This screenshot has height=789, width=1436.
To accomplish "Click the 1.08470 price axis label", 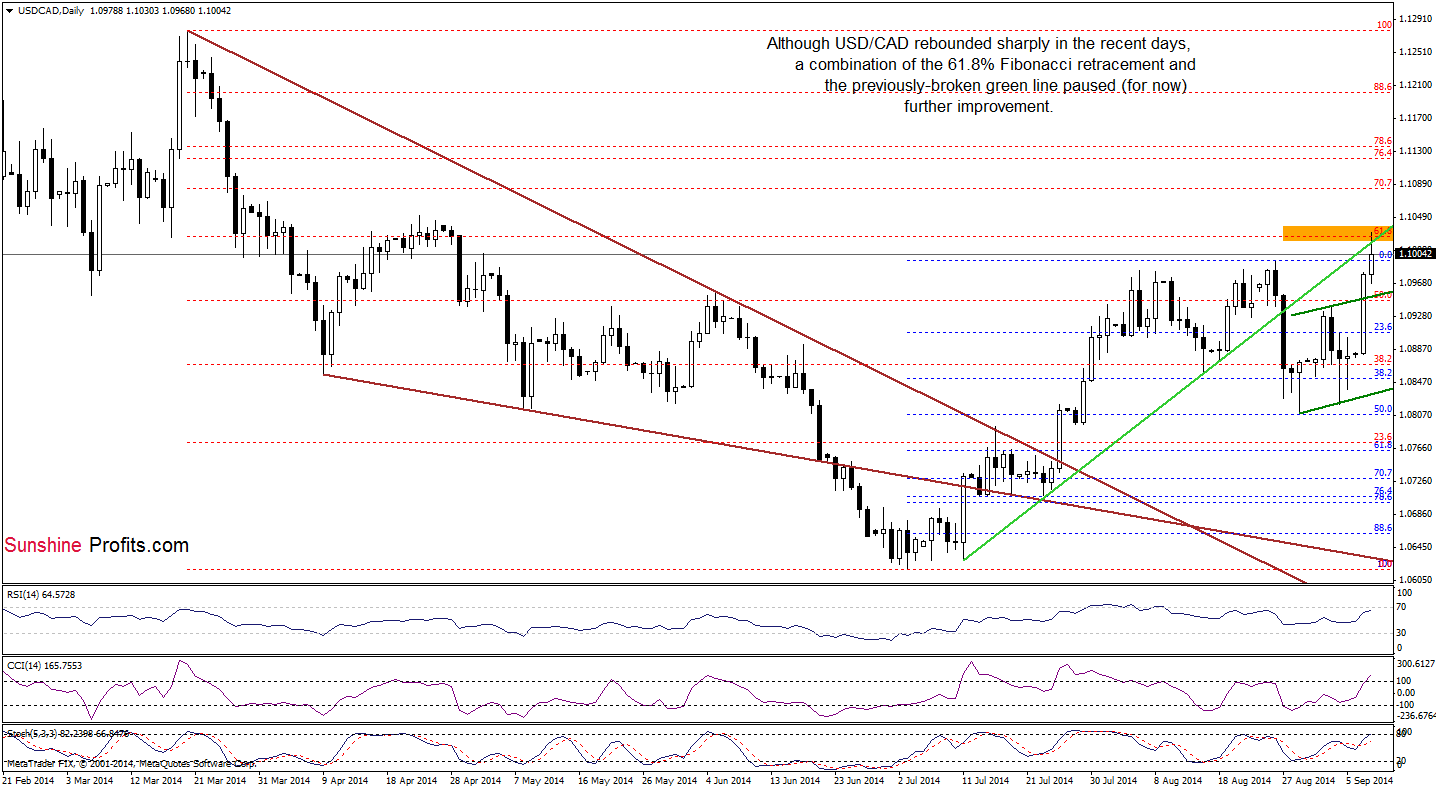I will coord(1414,381).
